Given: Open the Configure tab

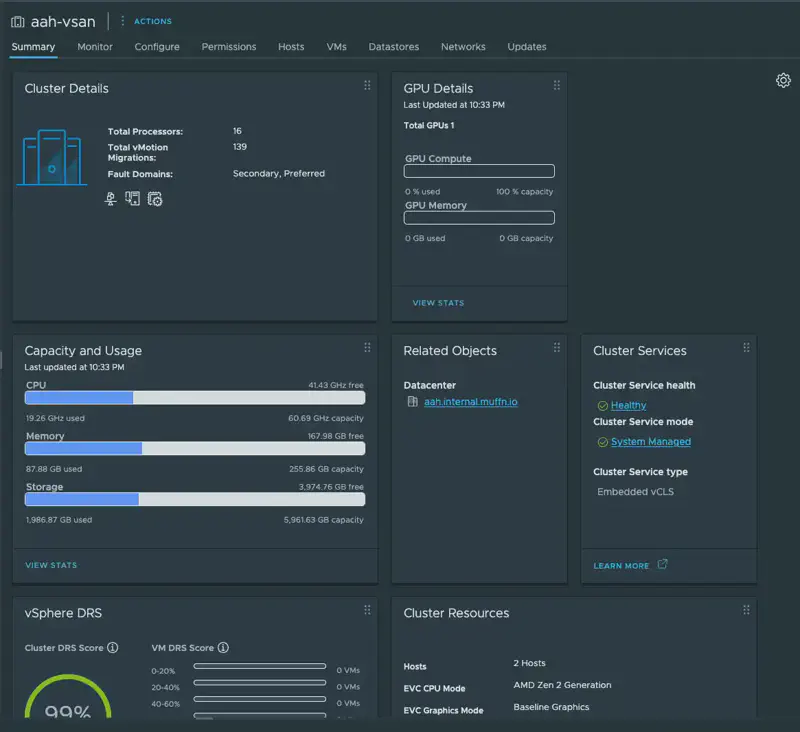Looking at the screenshot, I should click(x=157, y=47).
